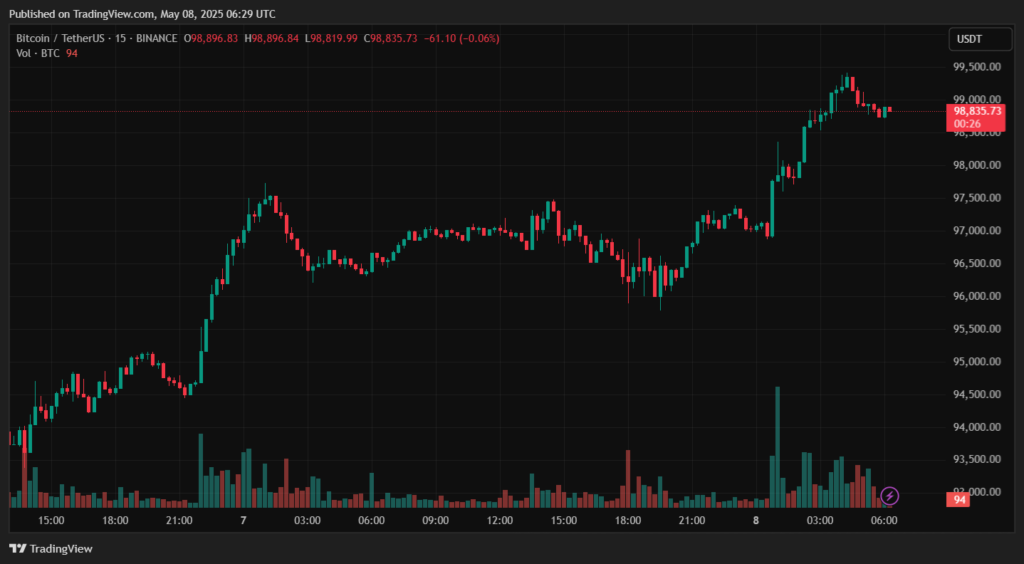
Task: Click the 96,000.00 price axis label
Action: pyautogui.click(x=977, y=296)
